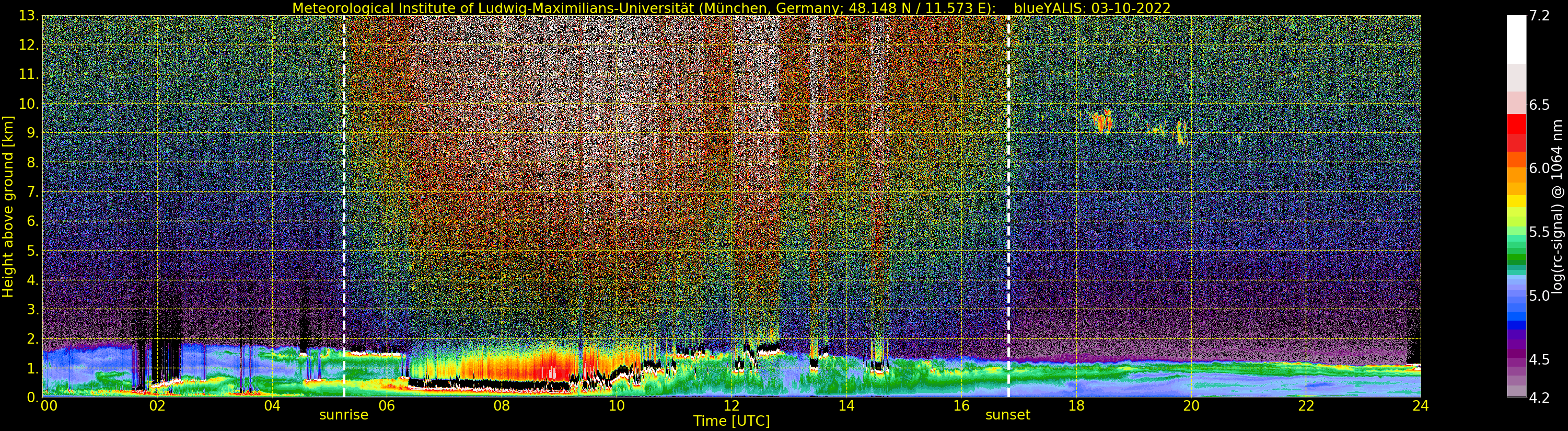Screen dimensions: 1568x431
Task: Click the time axis tick '10'
Action: click(x=617, y=405)
